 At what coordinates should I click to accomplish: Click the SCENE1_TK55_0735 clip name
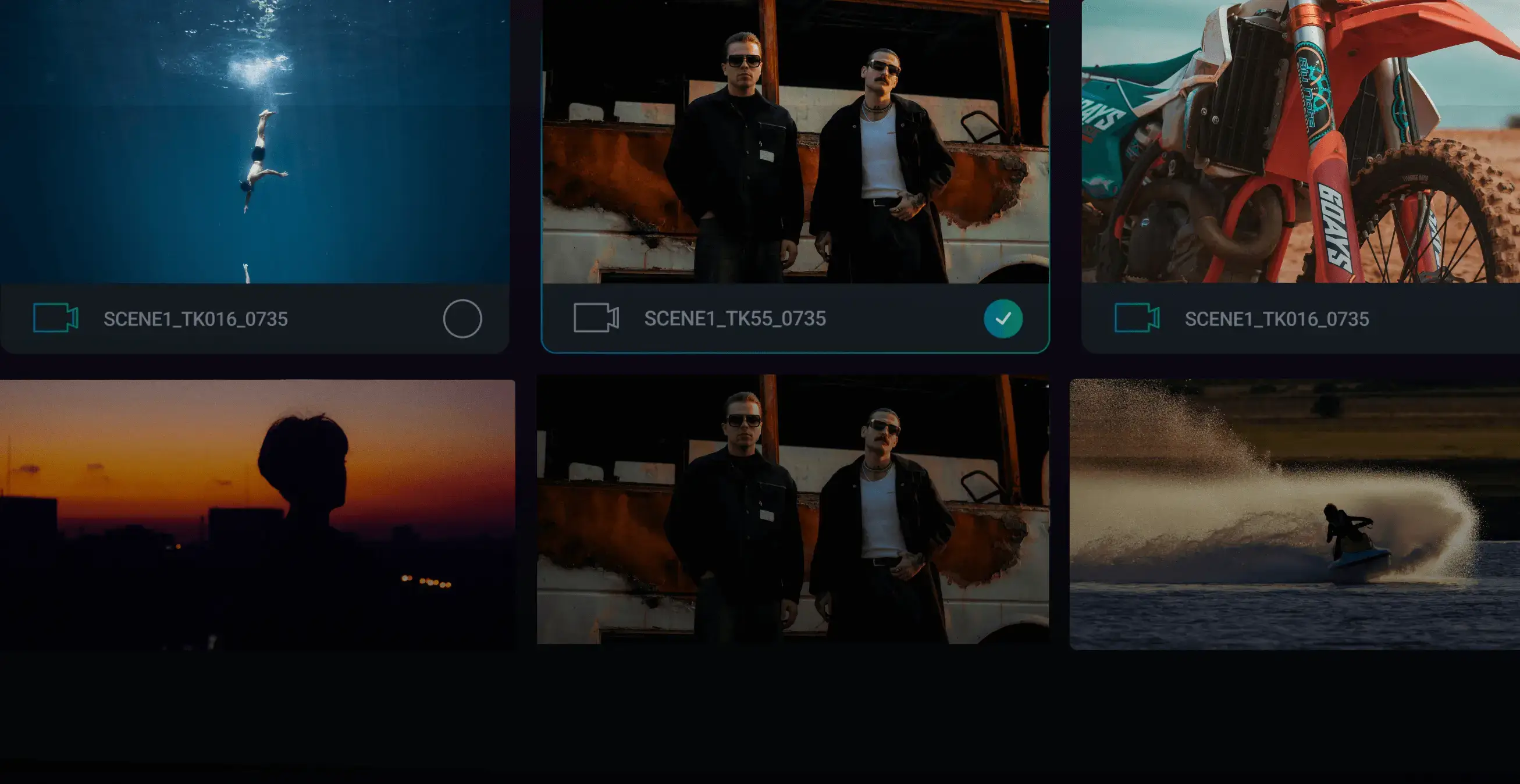click(x=735, y=319)
